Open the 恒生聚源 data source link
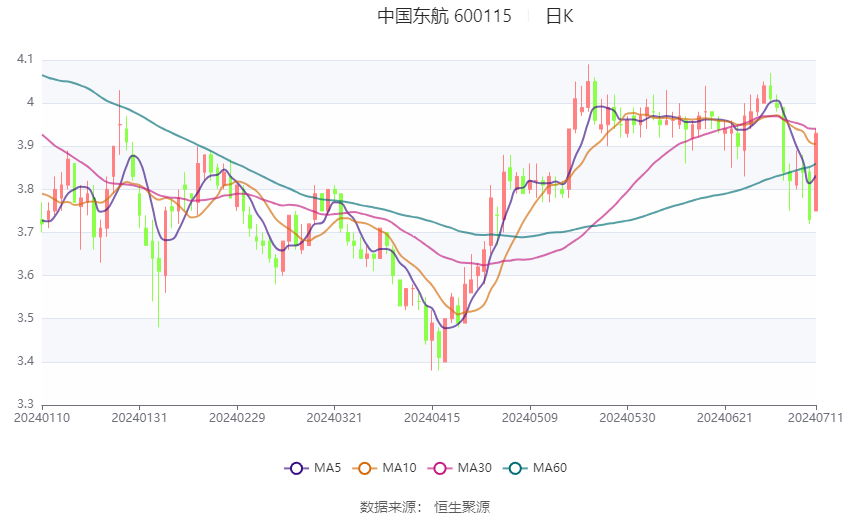Viewport: 850px width, 517px height. pyautogui.click(x=462, y=507)
